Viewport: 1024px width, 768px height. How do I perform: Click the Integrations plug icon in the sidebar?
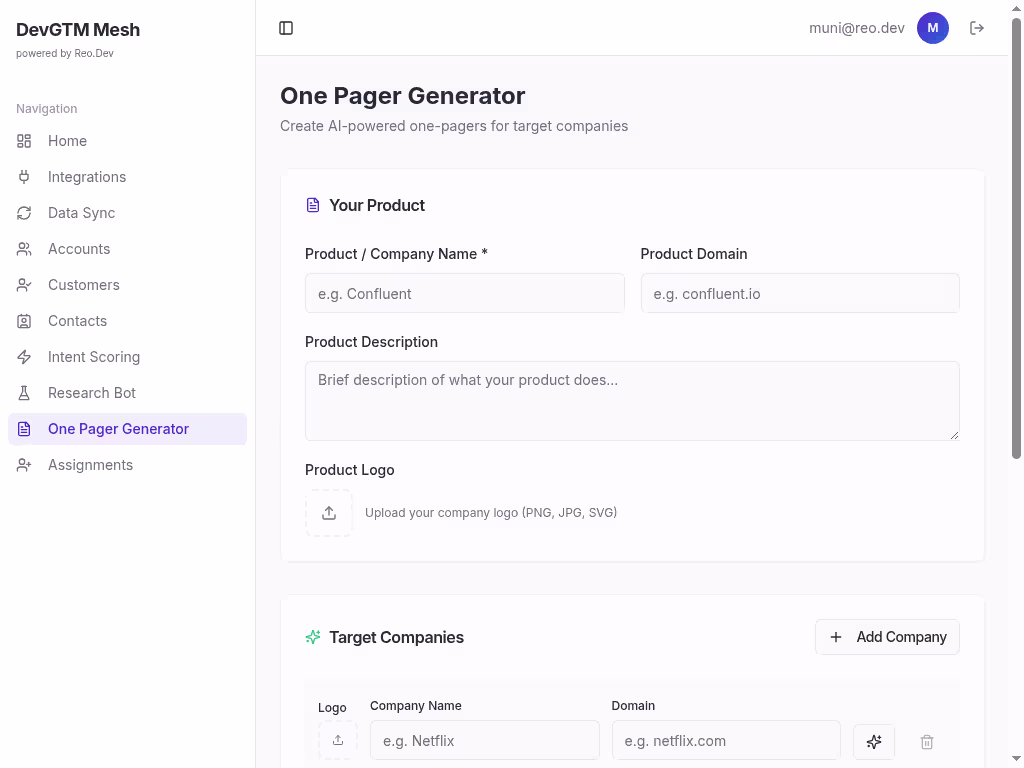(x=23, y=176)
